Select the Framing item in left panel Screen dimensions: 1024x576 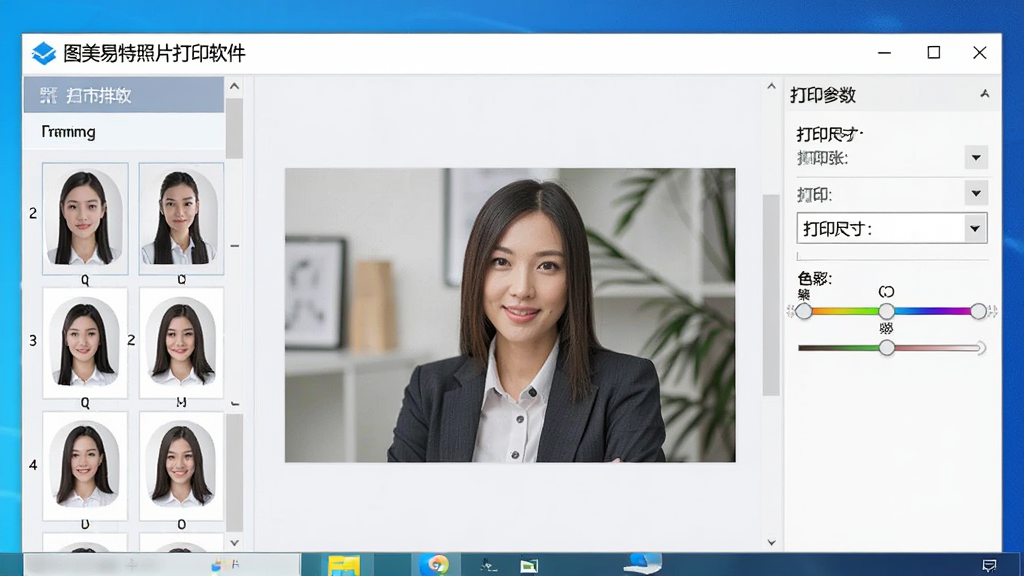click(123, 131)
